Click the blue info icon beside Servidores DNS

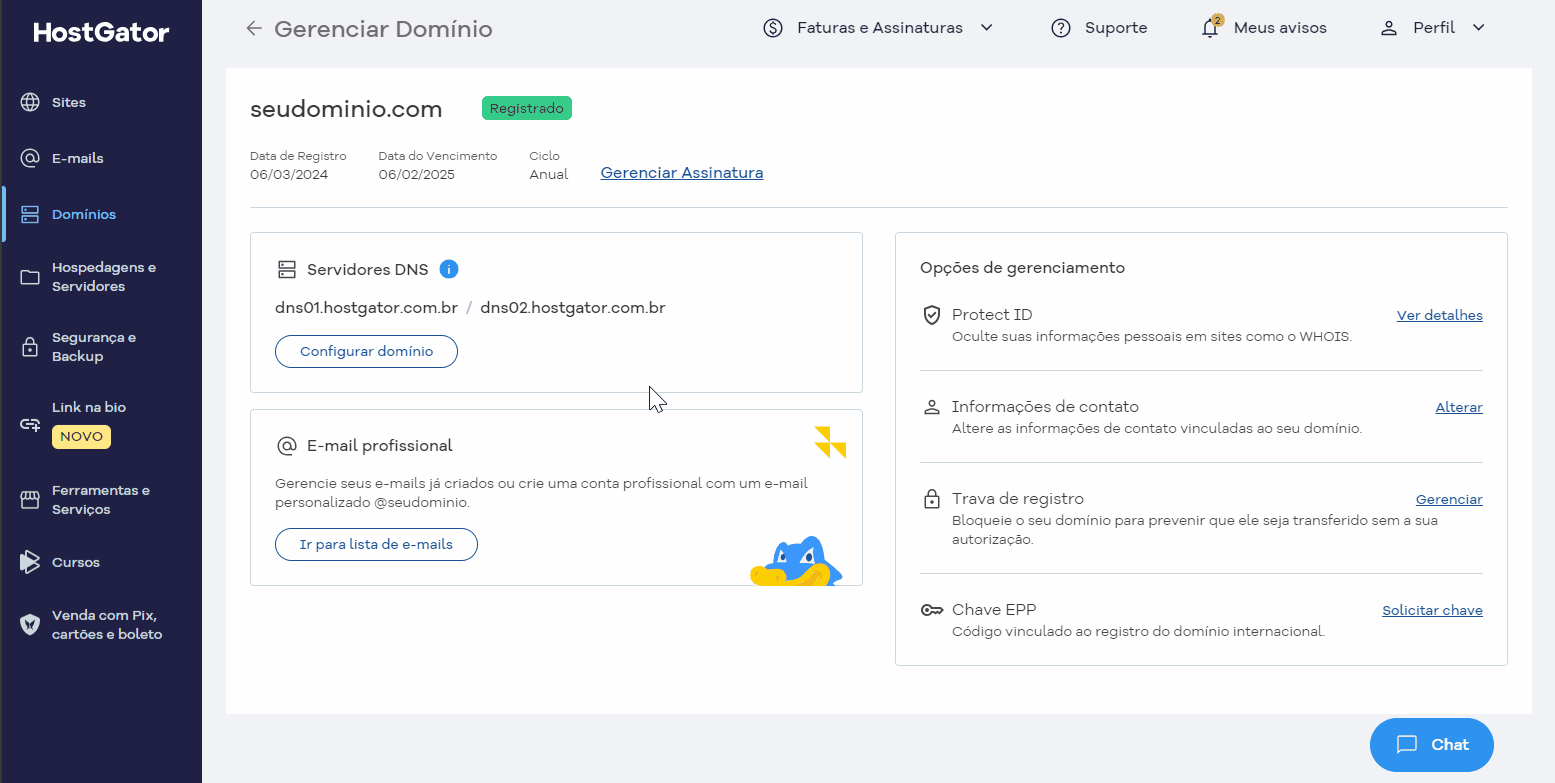[449, 269]
